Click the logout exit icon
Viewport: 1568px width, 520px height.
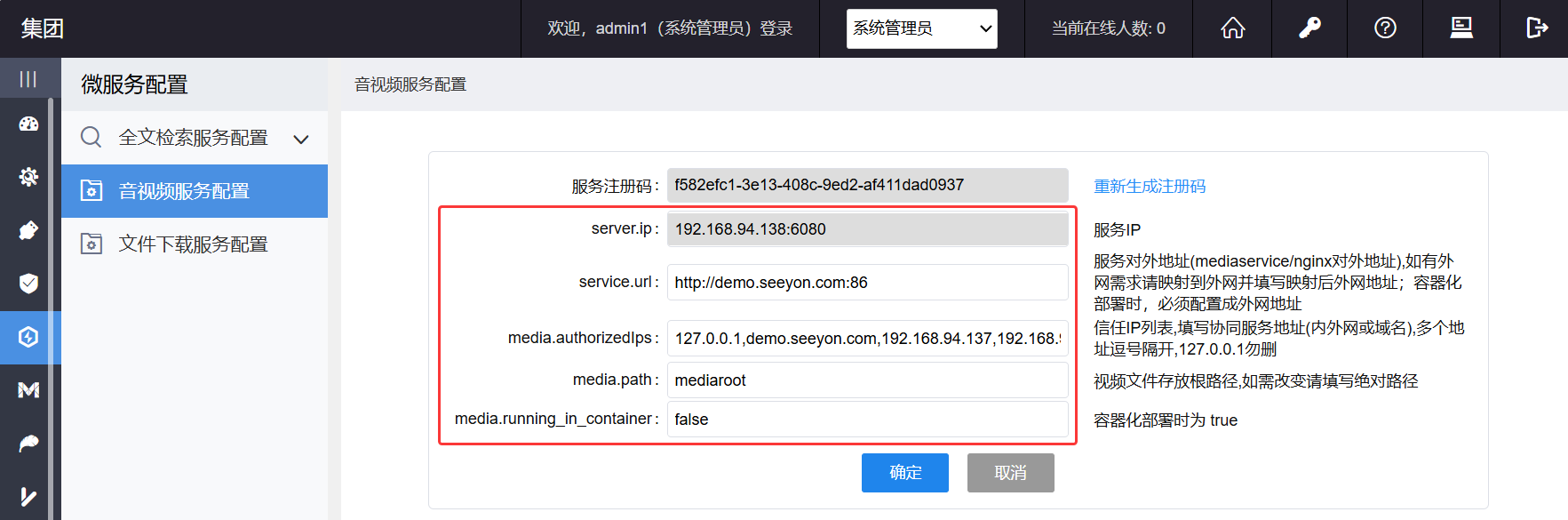point(1537,28)
